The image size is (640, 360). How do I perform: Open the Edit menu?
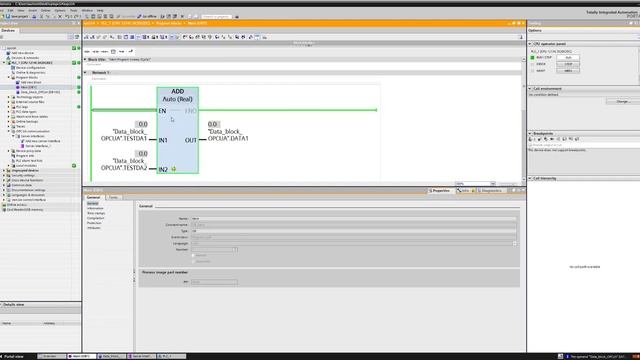tap(11, 10)
